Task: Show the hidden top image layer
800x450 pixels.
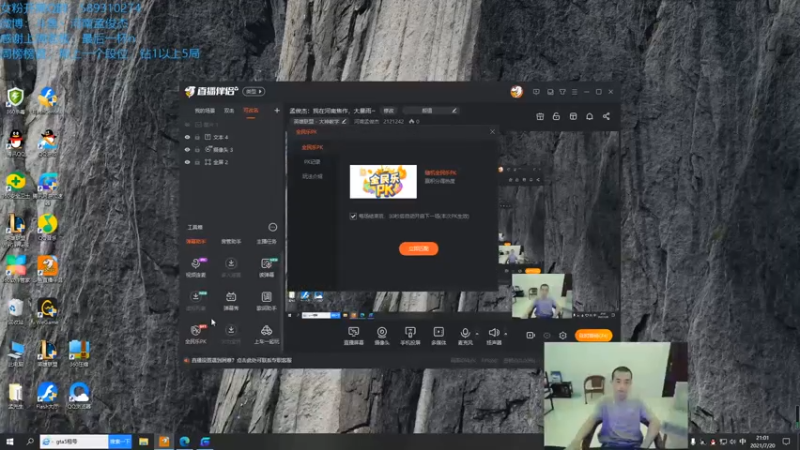Action: click(x=187, y=124)
